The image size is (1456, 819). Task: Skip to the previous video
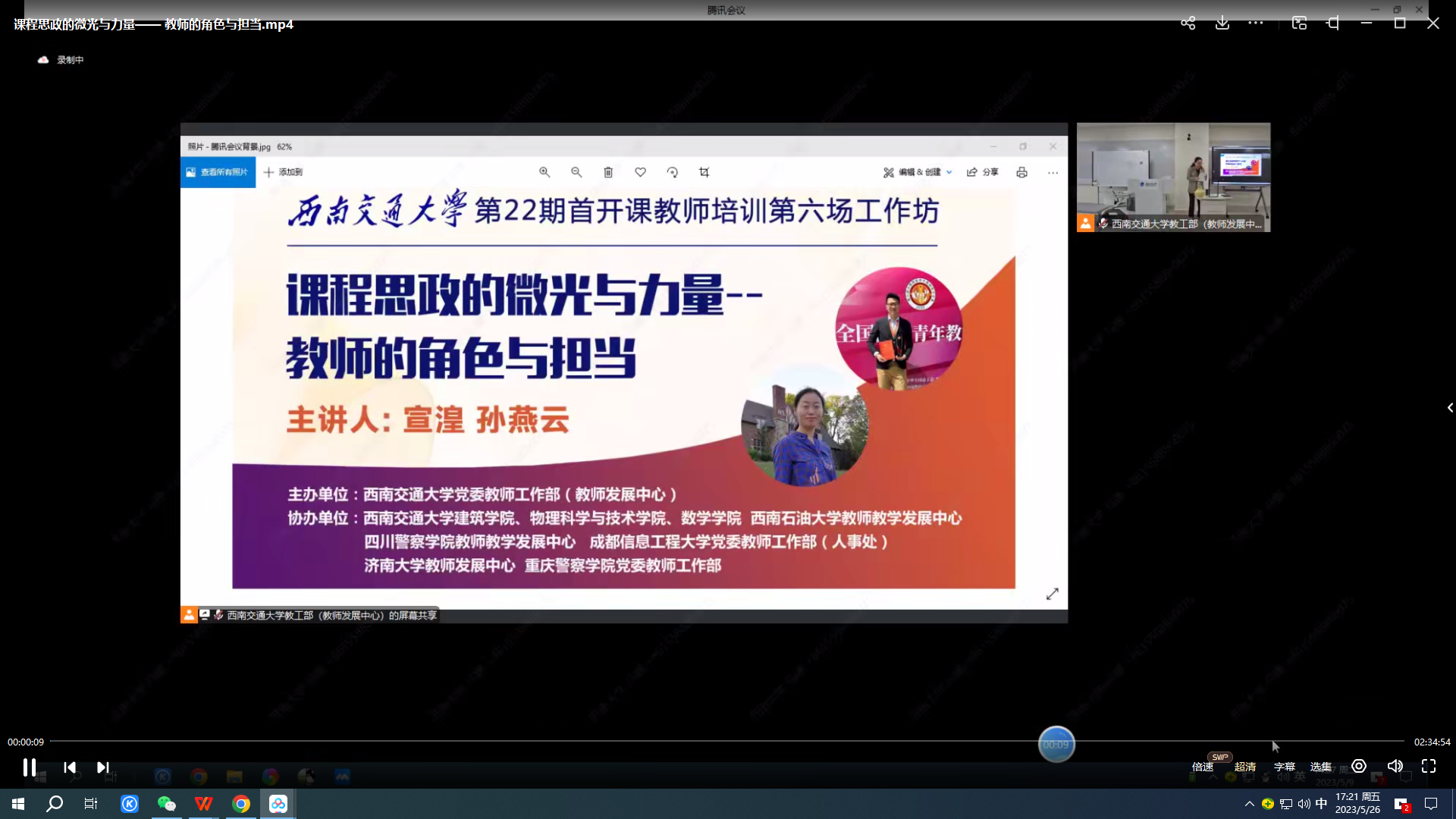point(70,767)
